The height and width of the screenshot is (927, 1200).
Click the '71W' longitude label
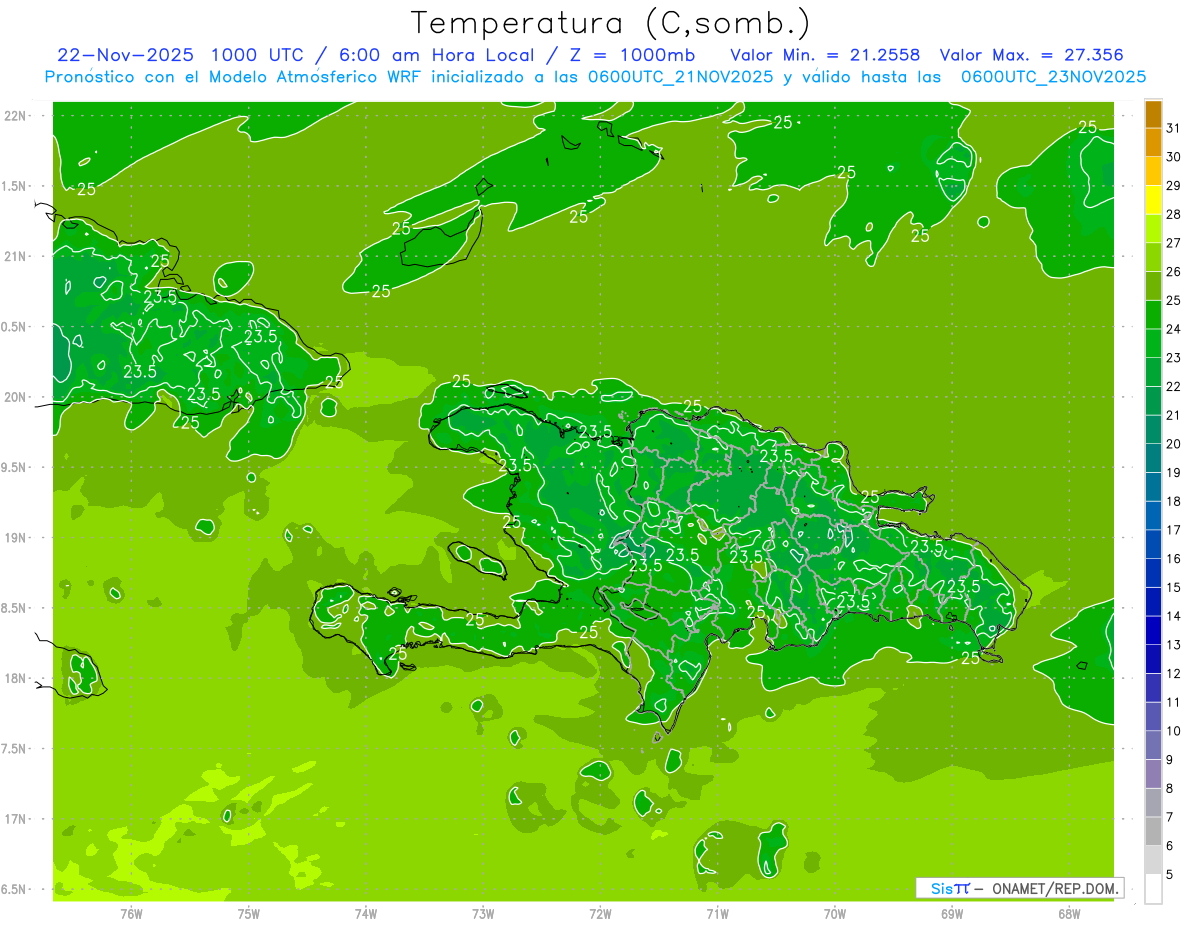click(x=717, y=913)
